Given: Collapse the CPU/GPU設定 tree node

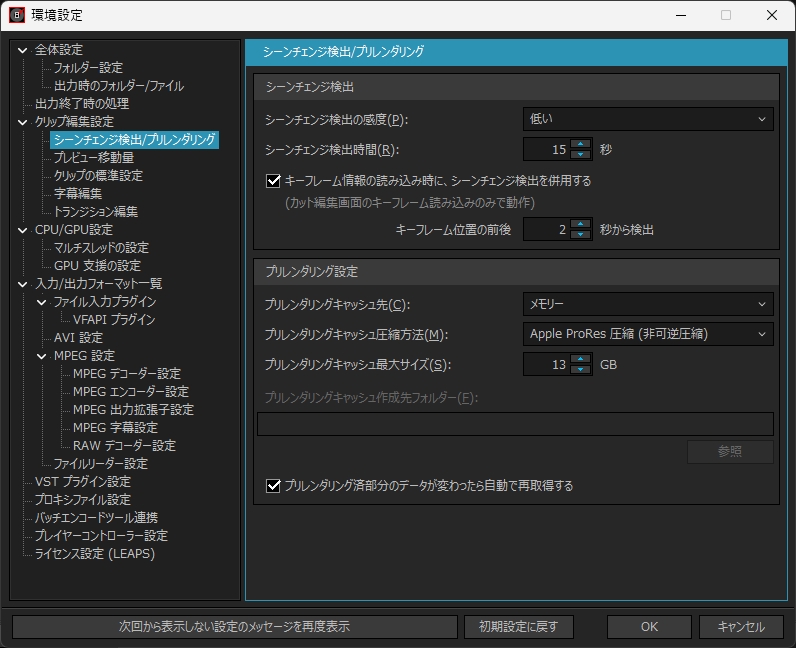Looking at the screenshot, I should [22, 231].
